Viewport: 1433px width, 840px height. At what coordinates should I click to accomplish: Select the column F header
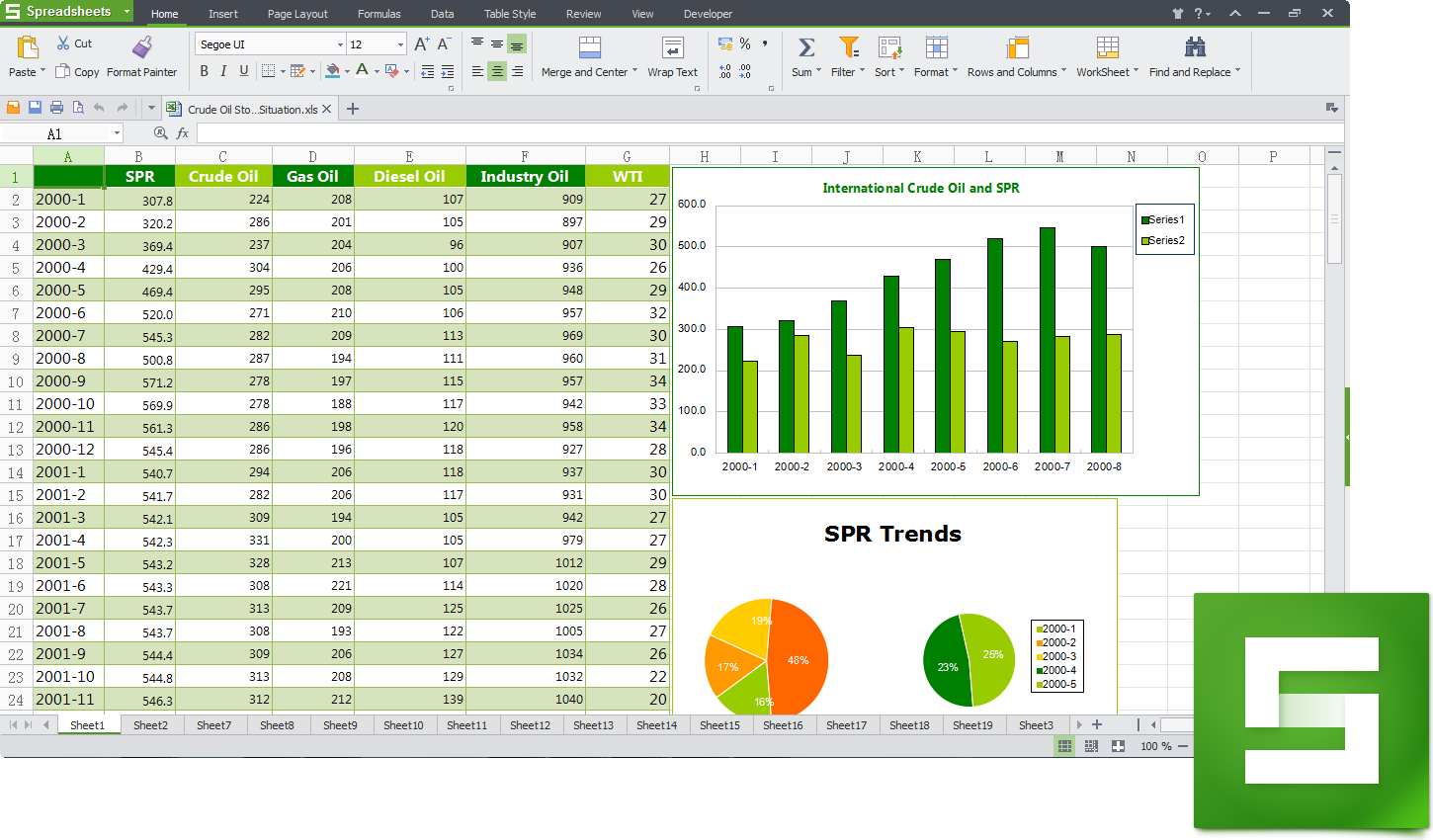click(x=525, y=156)
